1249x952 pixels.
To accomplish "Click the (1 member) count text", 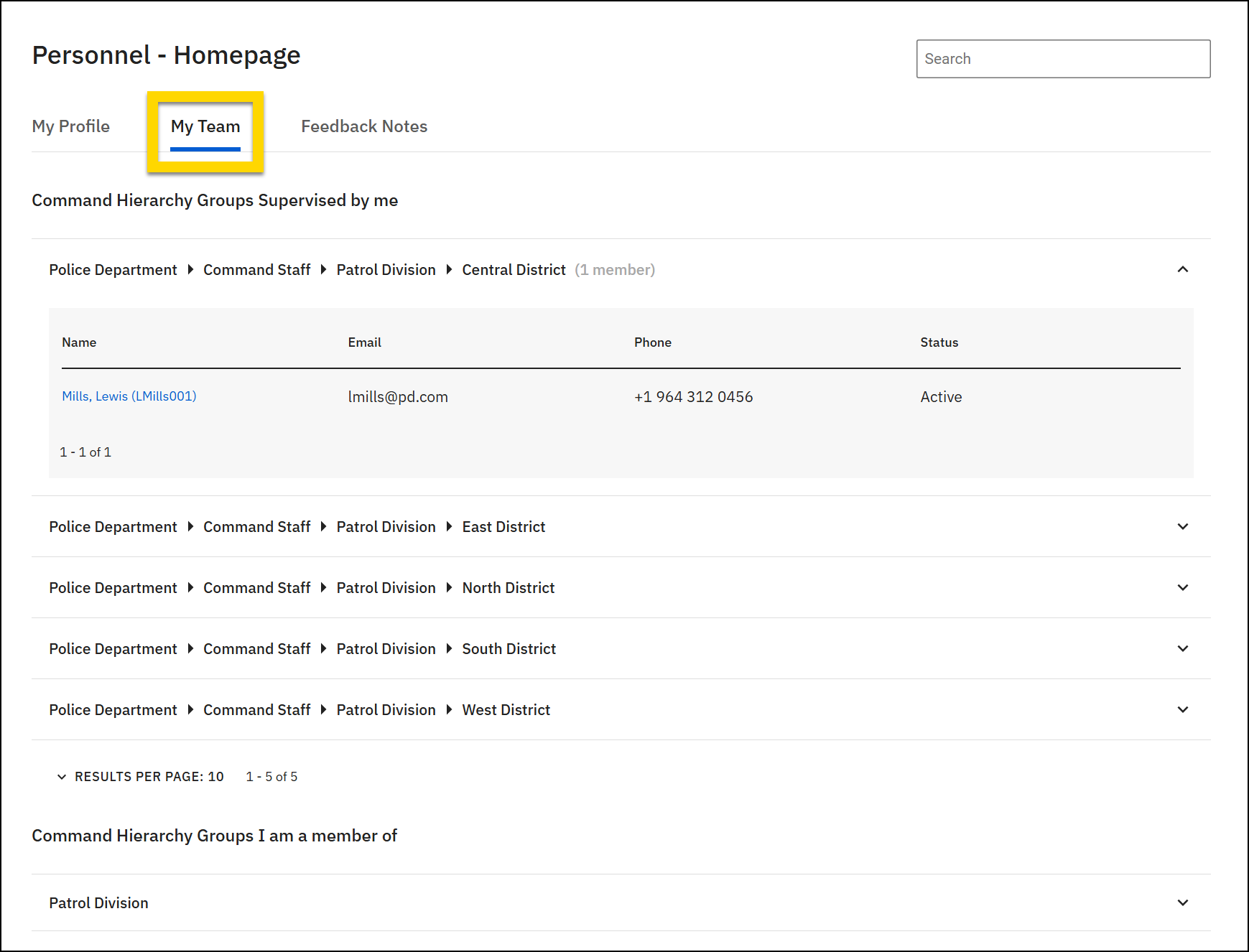I will click(615, 270).
